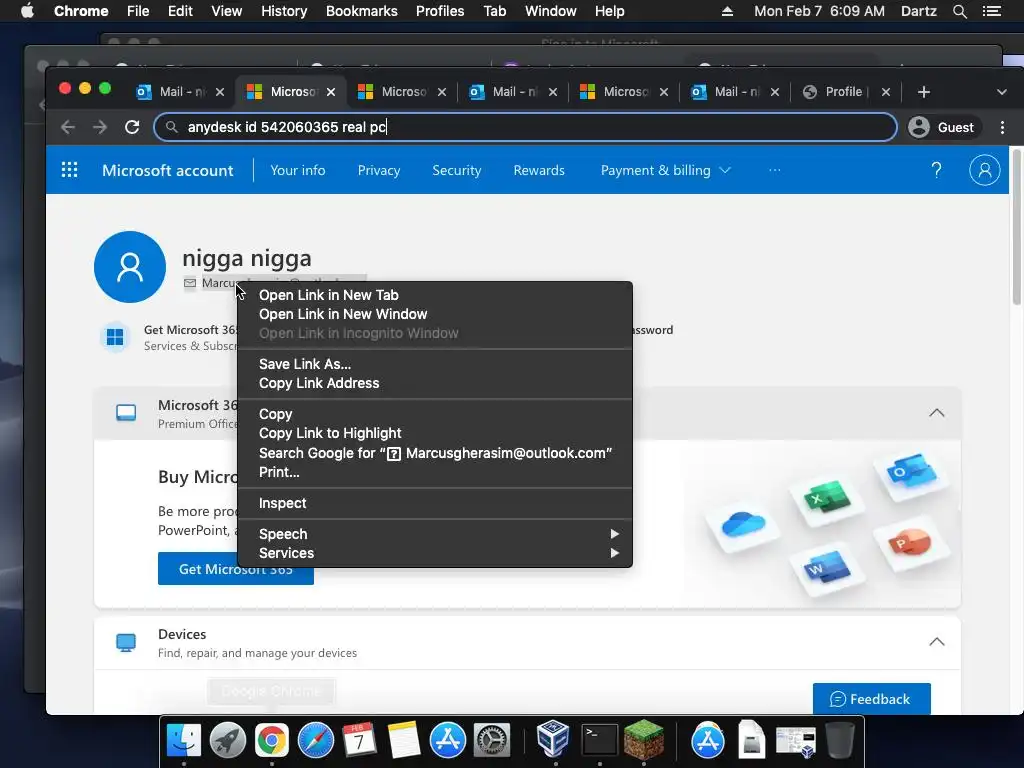This screenshot has width=1024, height=768.
Task: Choose Open Link in New Window
Action: click(x=435, y=314)
